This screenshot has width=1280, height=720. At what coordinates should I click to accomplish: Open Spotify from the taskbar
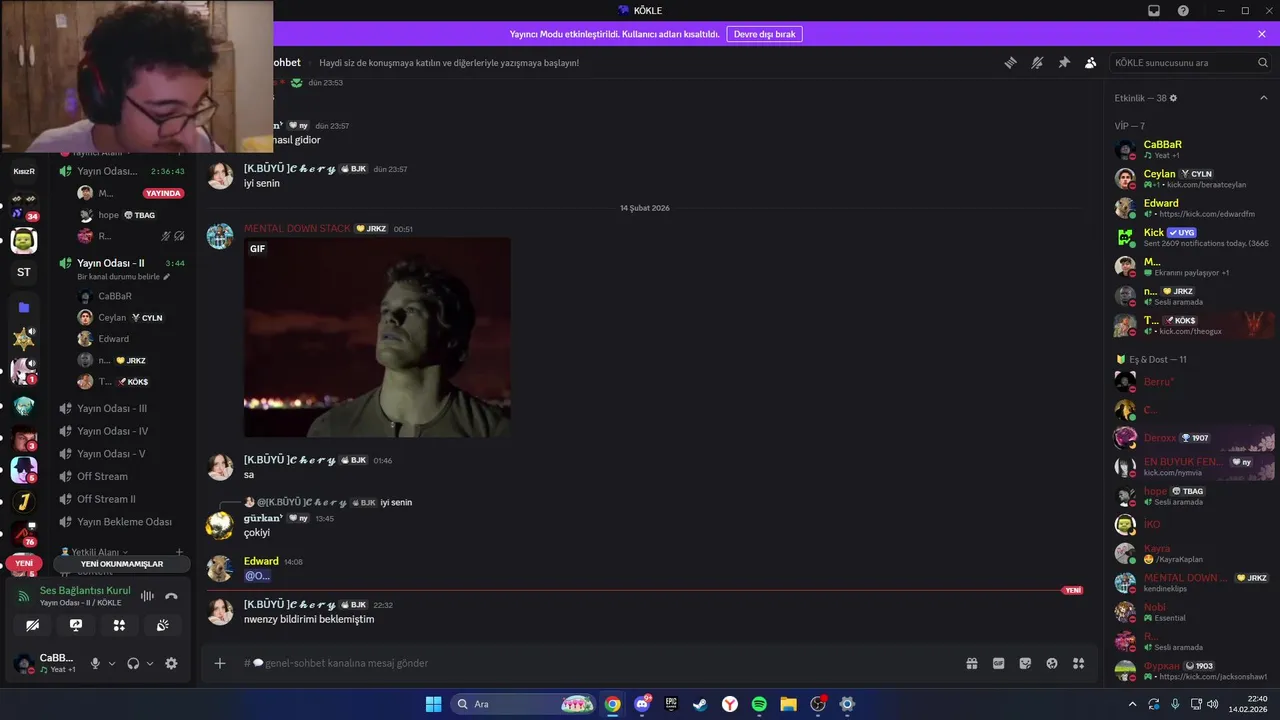coord(759,704)
